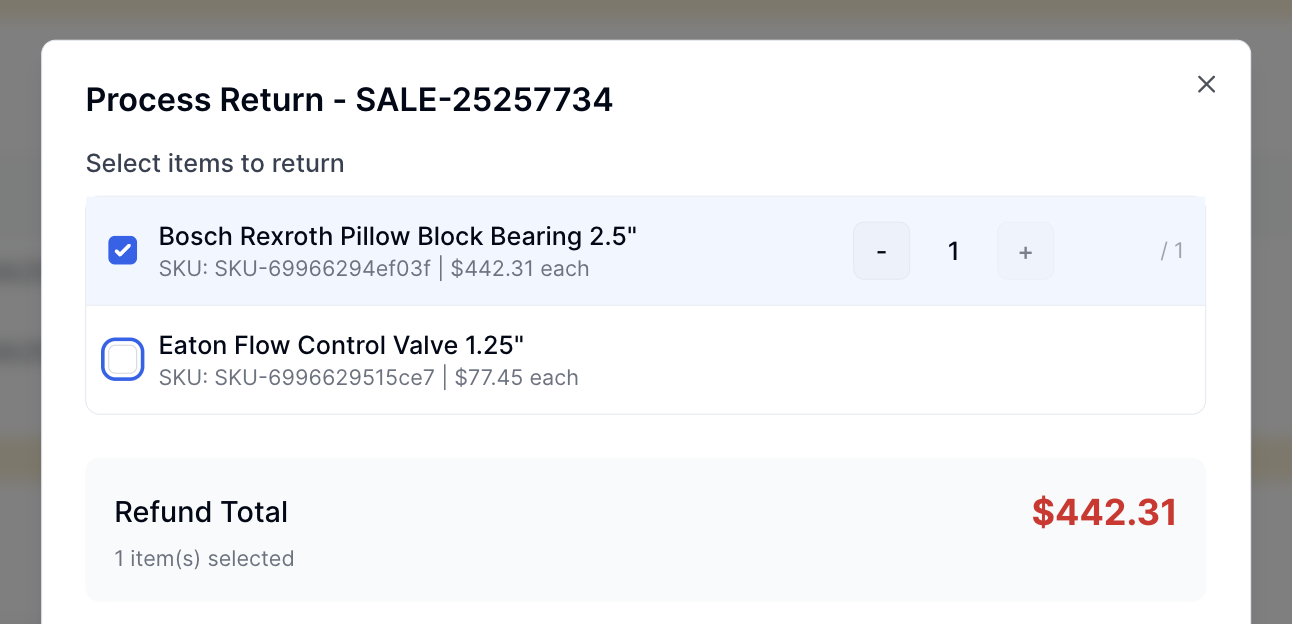Viewport: 1292px width, 624px height.
Task: Click the SKU-69966294ef03f text
Action: tap(322, 269)
